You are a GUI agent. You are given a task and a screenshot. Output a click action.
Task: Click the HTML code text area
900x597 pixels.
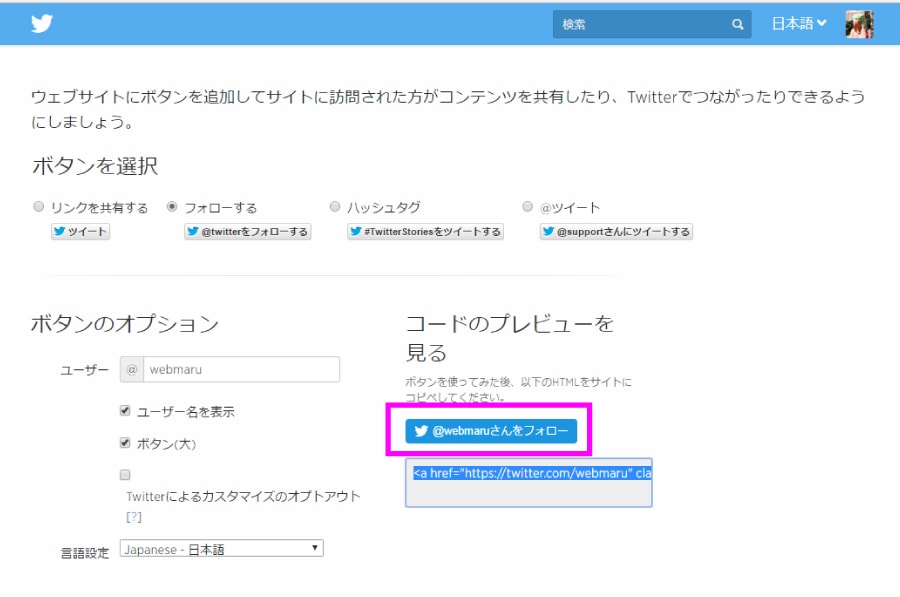tap(529, 483)
